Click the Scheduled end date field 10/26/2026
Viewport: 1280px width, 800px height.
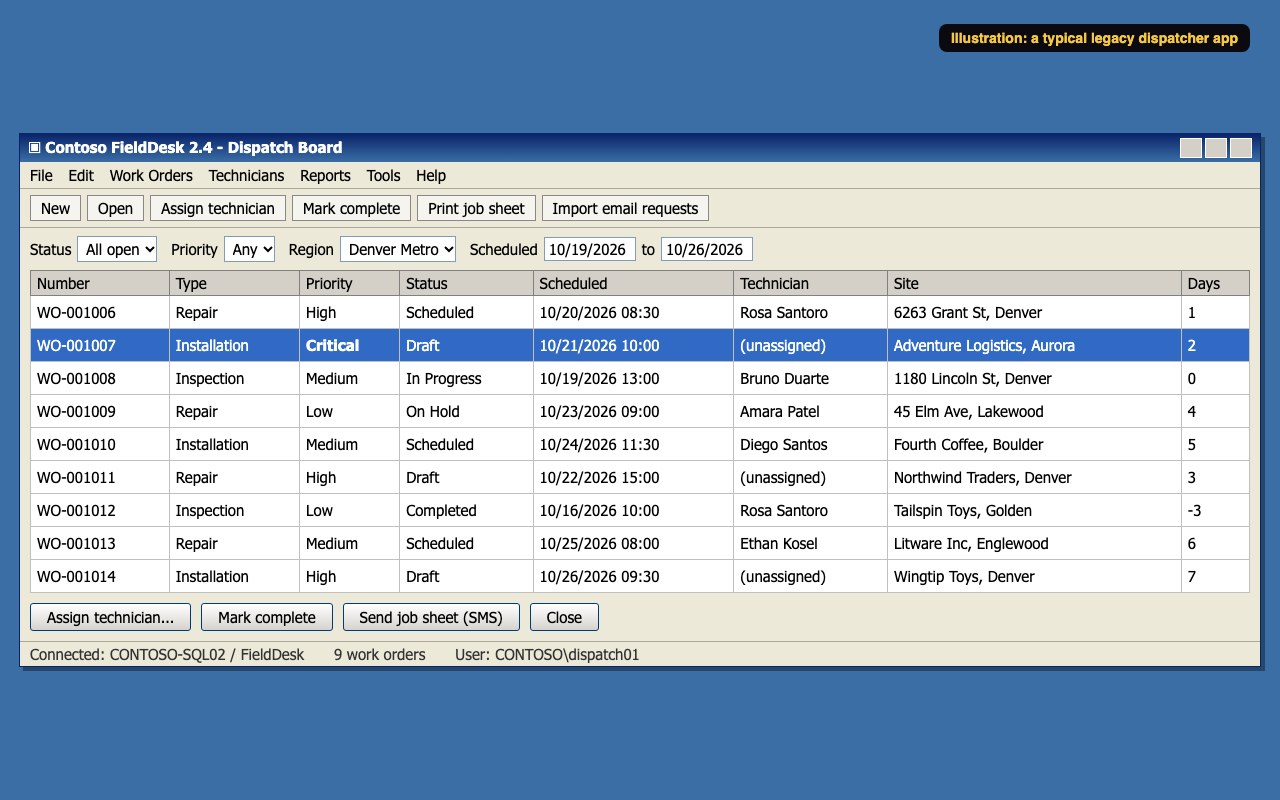[x=707, y=249]
